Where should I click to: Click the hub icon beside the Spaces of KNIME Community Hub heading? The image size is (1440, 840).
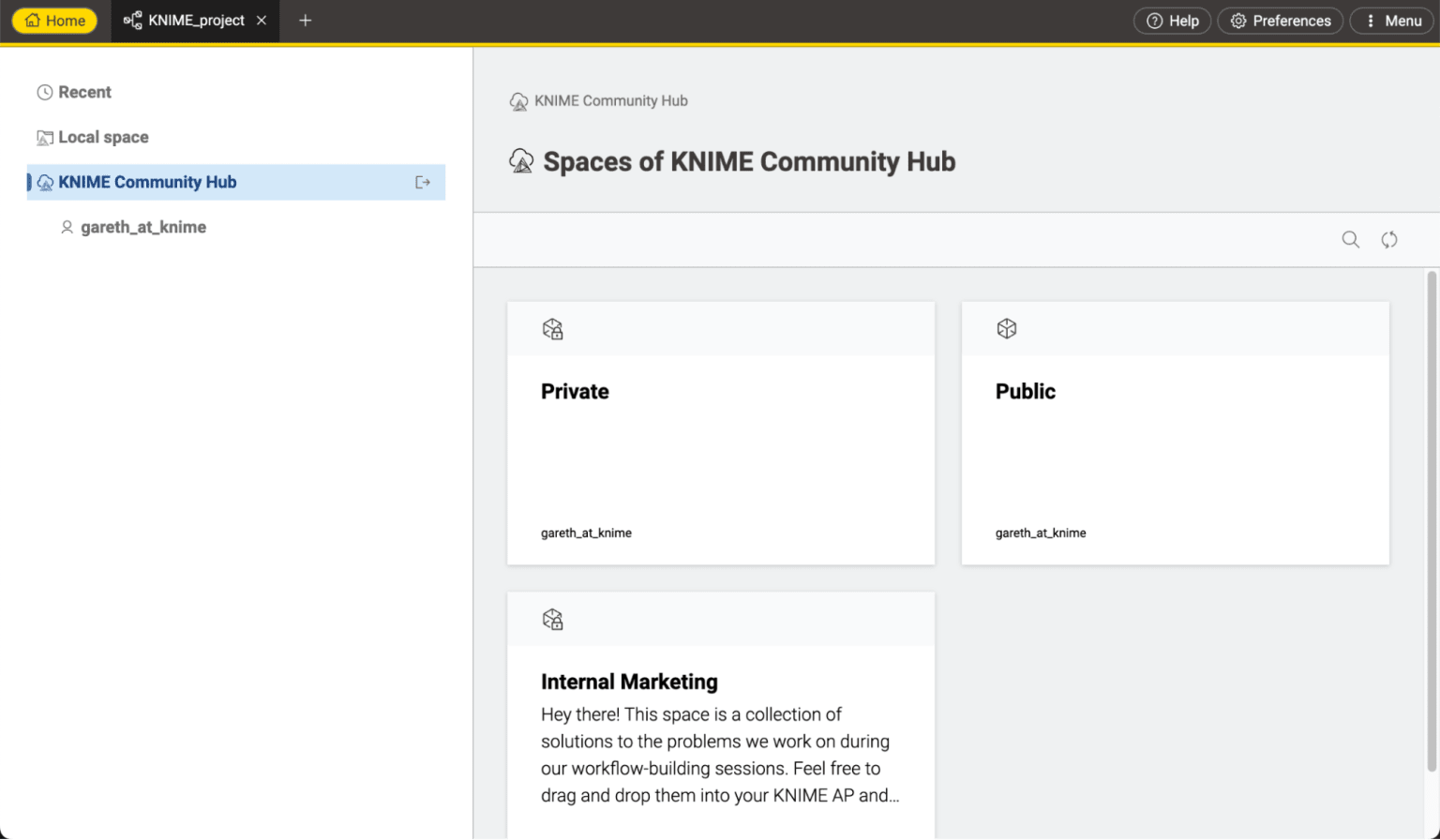point(521,161)
